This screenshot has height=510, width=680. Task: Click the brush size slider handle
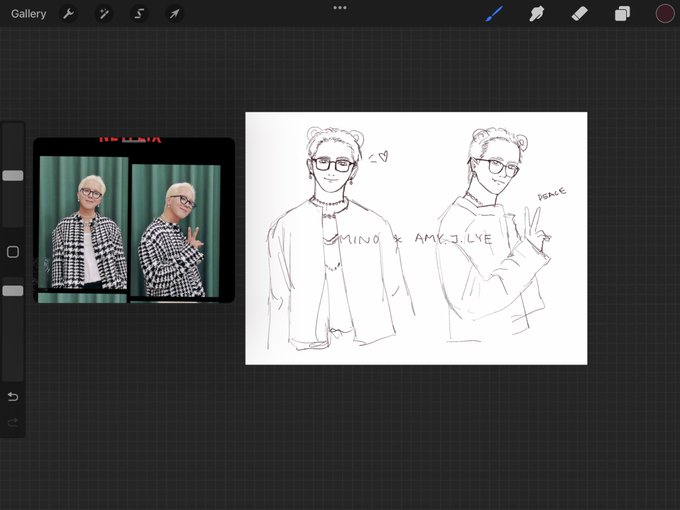(x=13, y=176)
